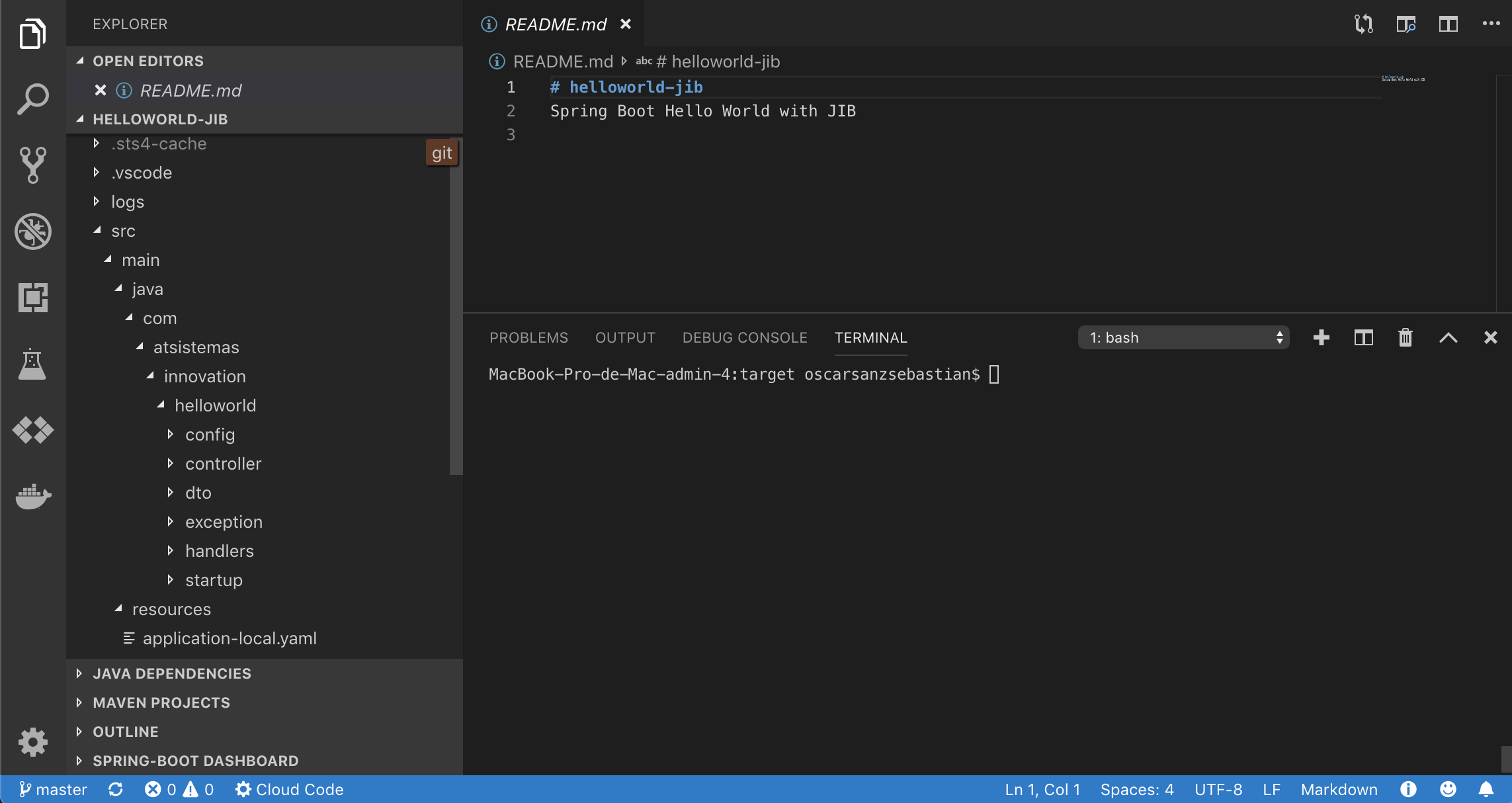Kill terminal with trash icon
This screenshot has width=1512, height=803.
click(1406, 338)
